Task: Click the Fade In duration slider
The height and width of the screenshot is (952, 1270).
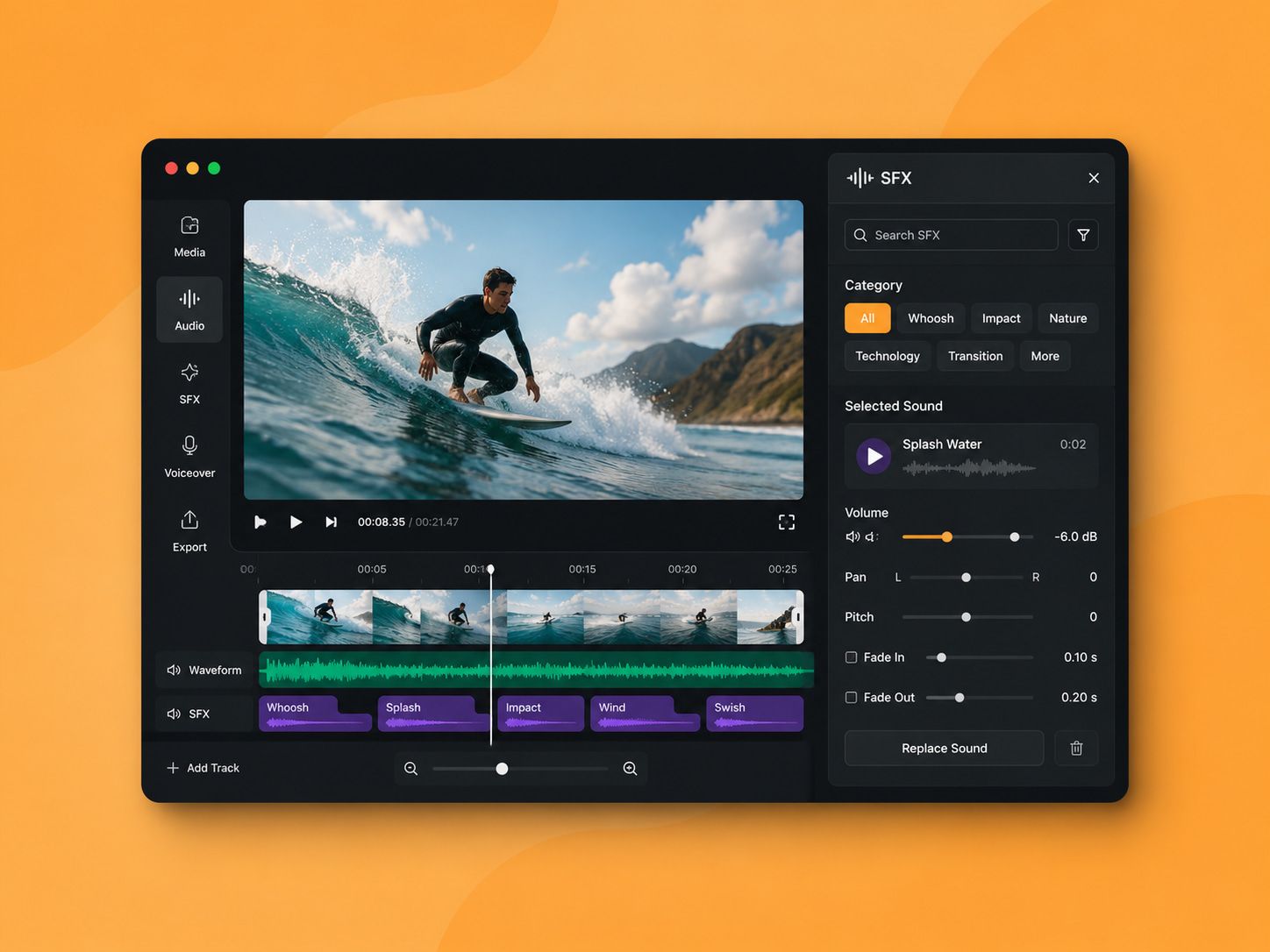Action: 980,657
